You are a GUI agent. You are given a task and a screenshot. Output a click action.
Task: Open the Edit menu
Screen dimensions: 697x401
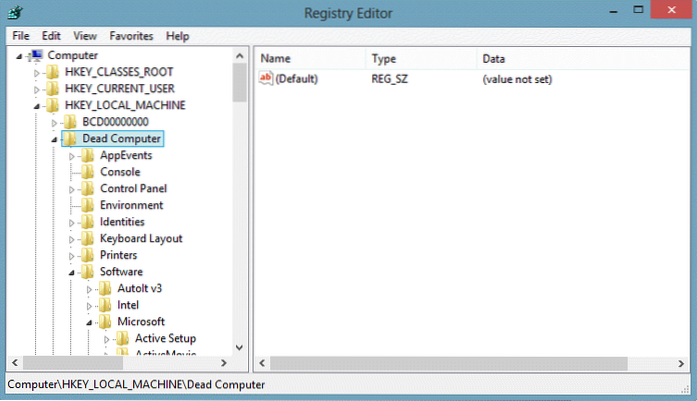[51, 36]
